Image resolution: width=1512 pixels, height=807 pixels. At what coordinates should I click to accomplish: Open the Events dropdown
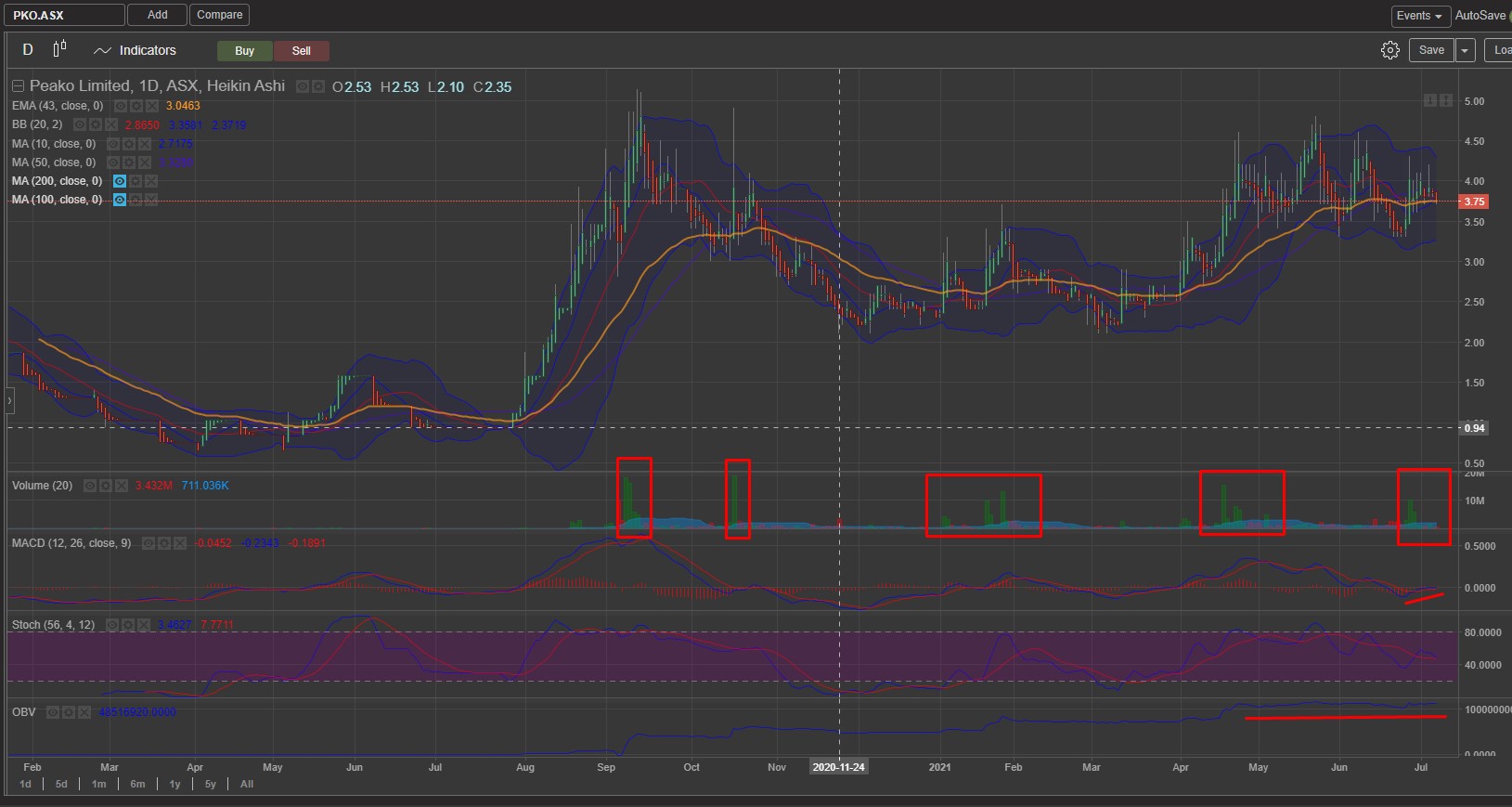pyautogui.click(x=1420, y=16)
